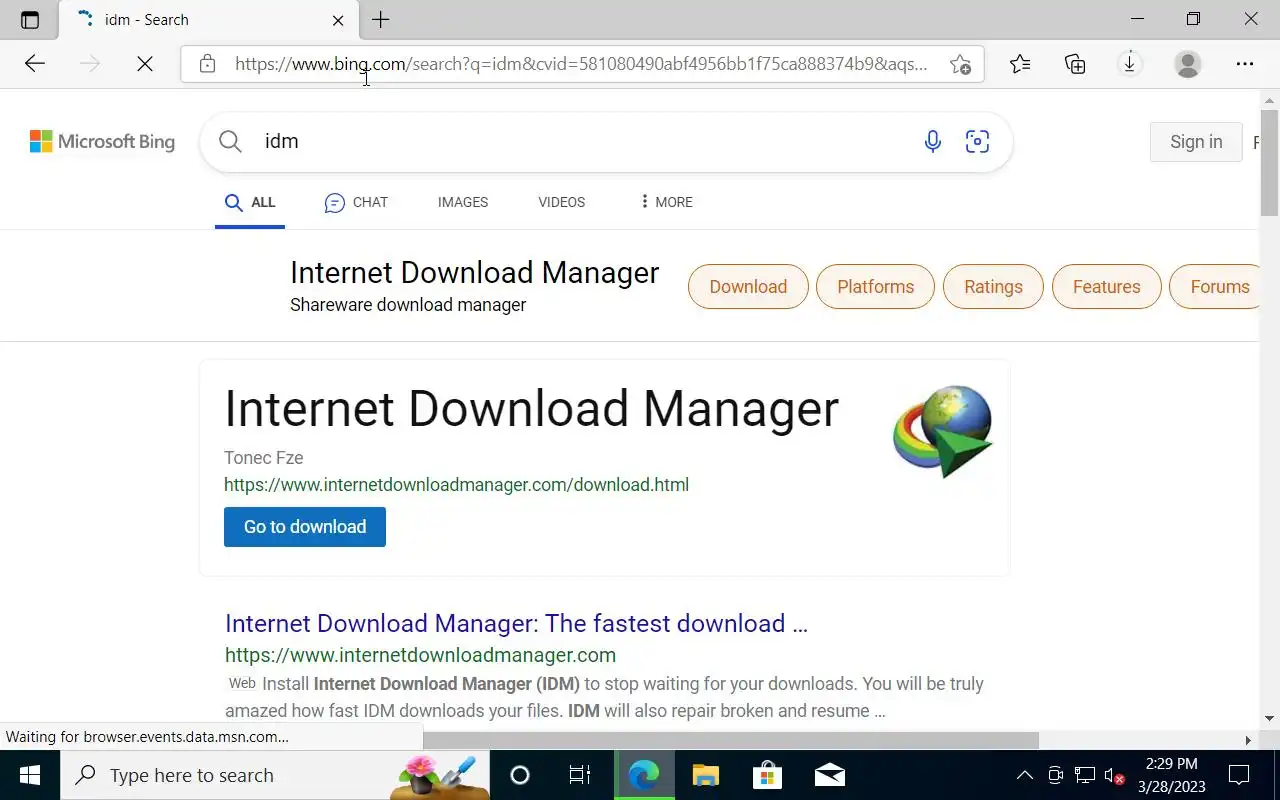Open a new browser tab
1280x800 pixels.
point(381,20)
